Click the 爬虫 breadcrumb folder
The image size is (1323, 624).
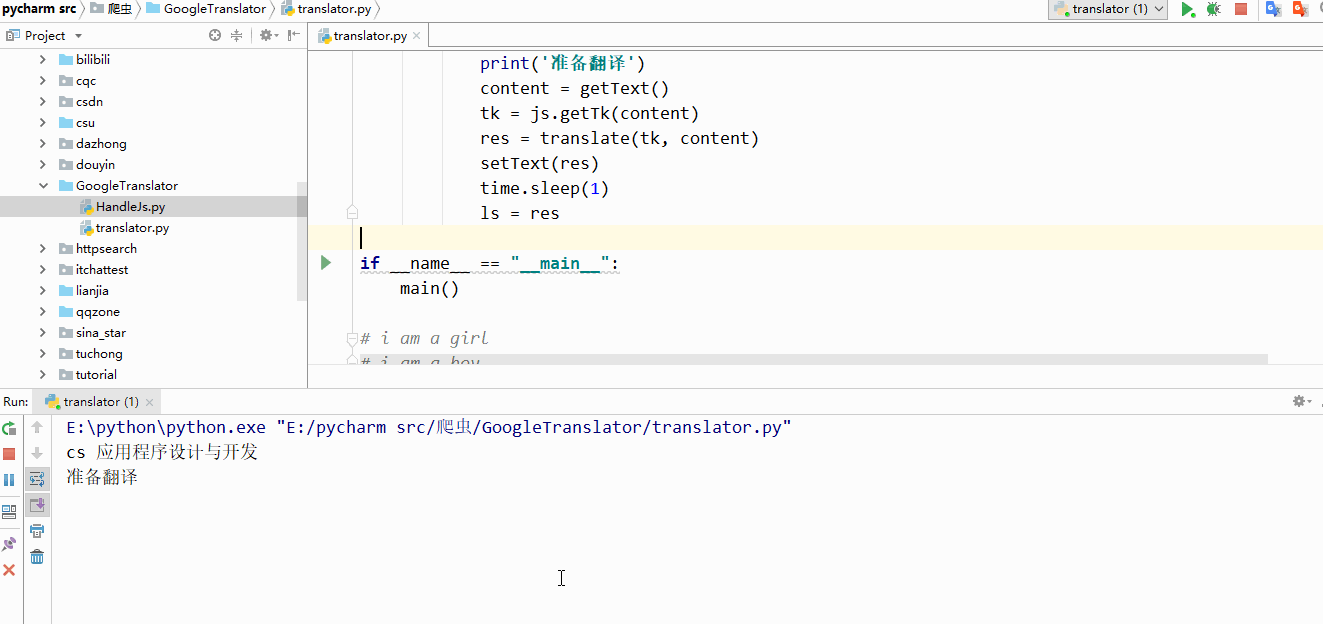coord(112,9)
